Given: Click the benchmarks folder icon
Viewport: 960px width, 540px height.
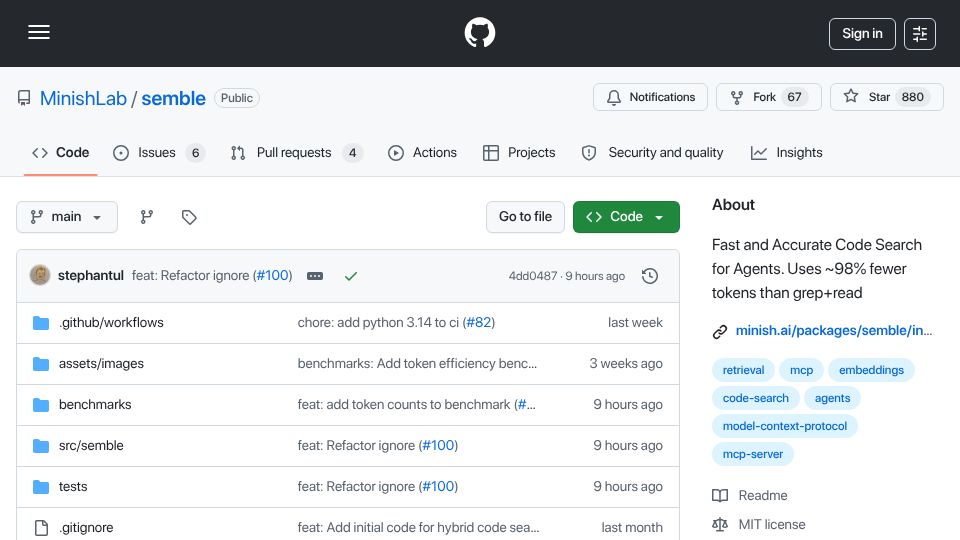Looking at the screenshot, I should [41, 405].
